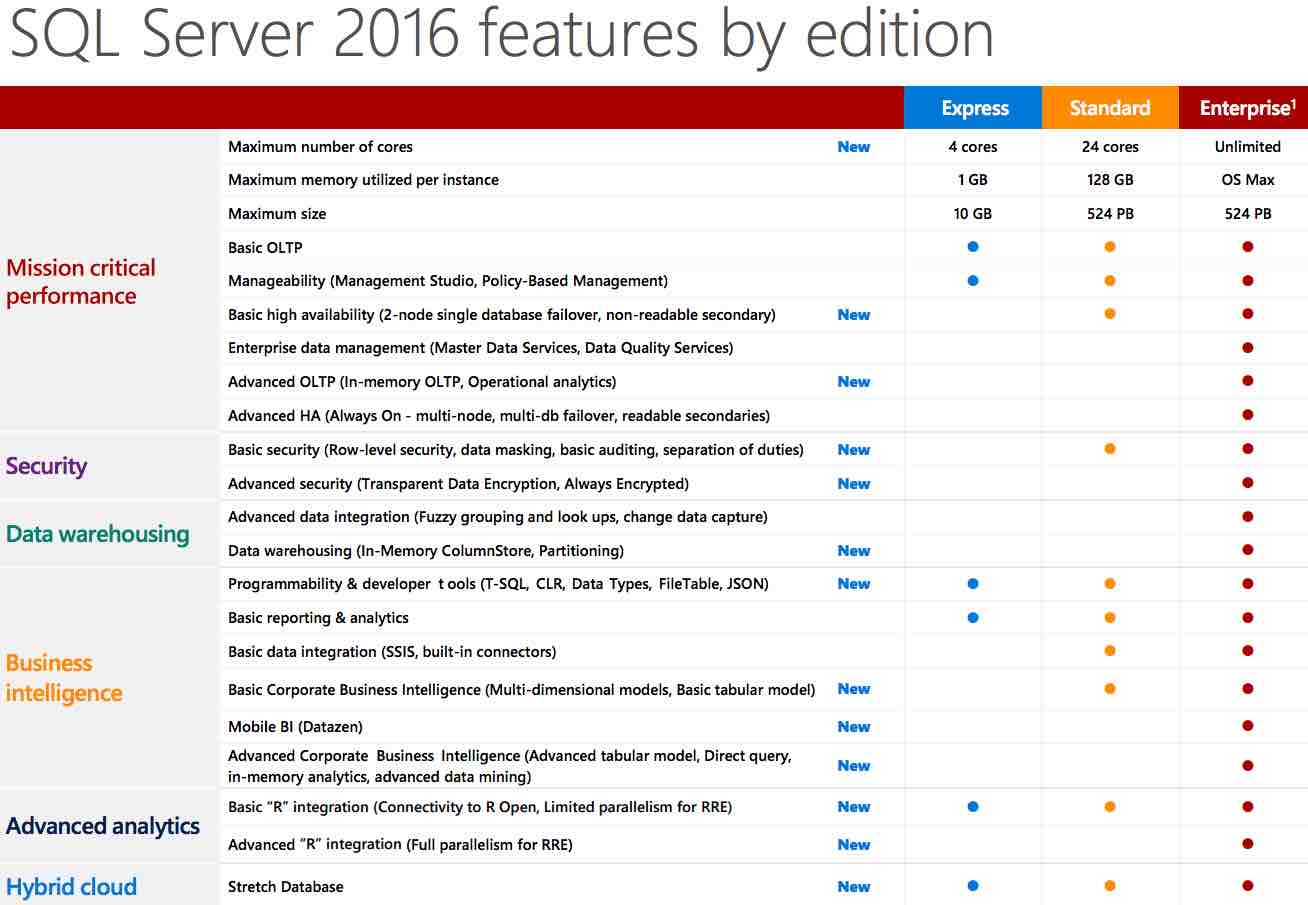
Task: Click New tag beside Basic high availability
Action: pyautogui.click(x=854, y=314)
